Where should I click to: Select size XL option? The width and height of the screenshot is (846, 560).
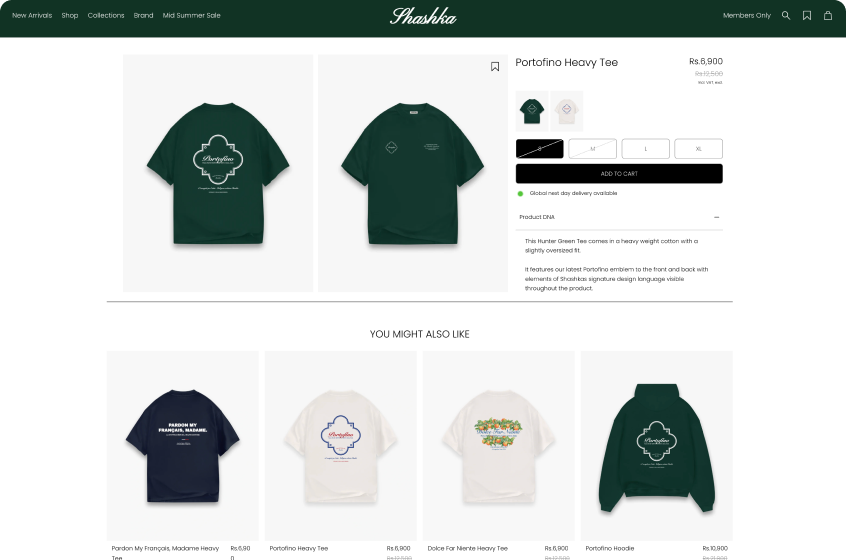[x=698, y=148]
